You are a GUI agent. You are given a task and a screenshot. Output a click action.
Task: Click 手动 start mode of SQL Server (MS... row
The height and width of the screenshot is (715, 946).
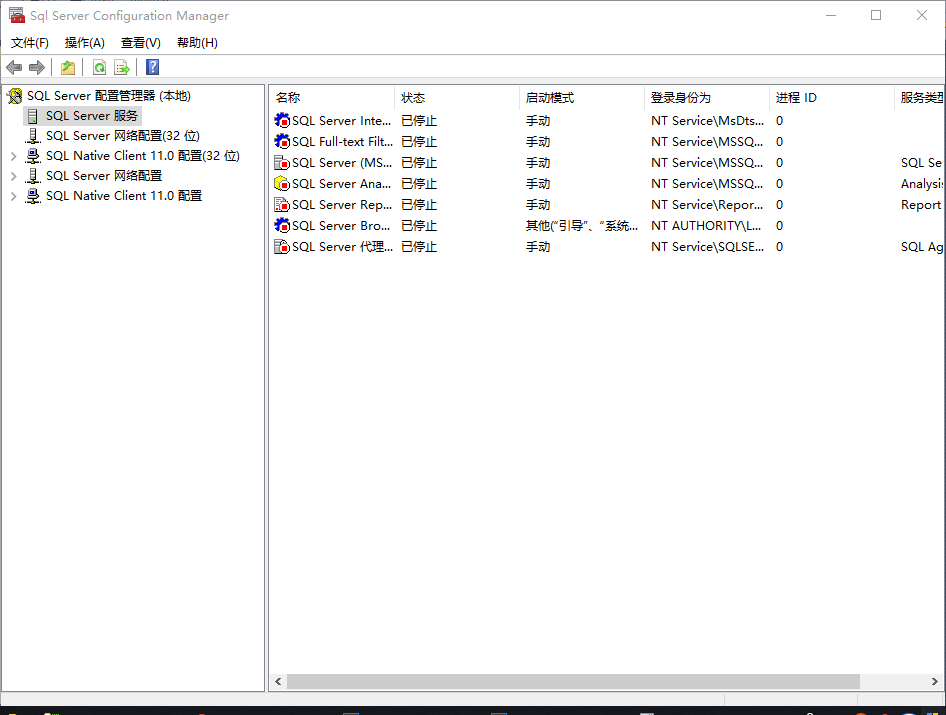(538, 163)
